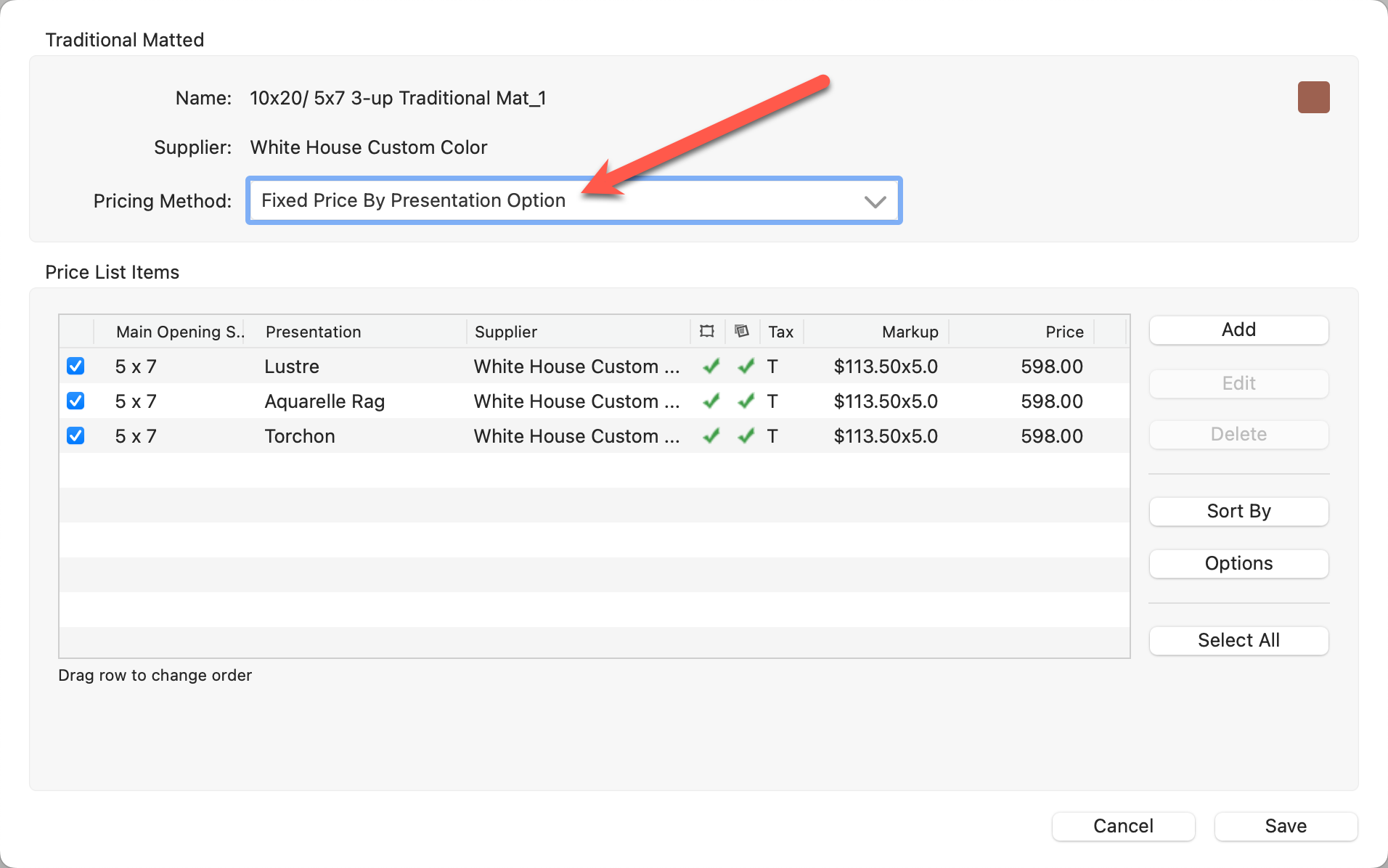1388x868 pixels.
Task: Uncheck the Aquarelle Rag row checkbox
Action: 75,401
